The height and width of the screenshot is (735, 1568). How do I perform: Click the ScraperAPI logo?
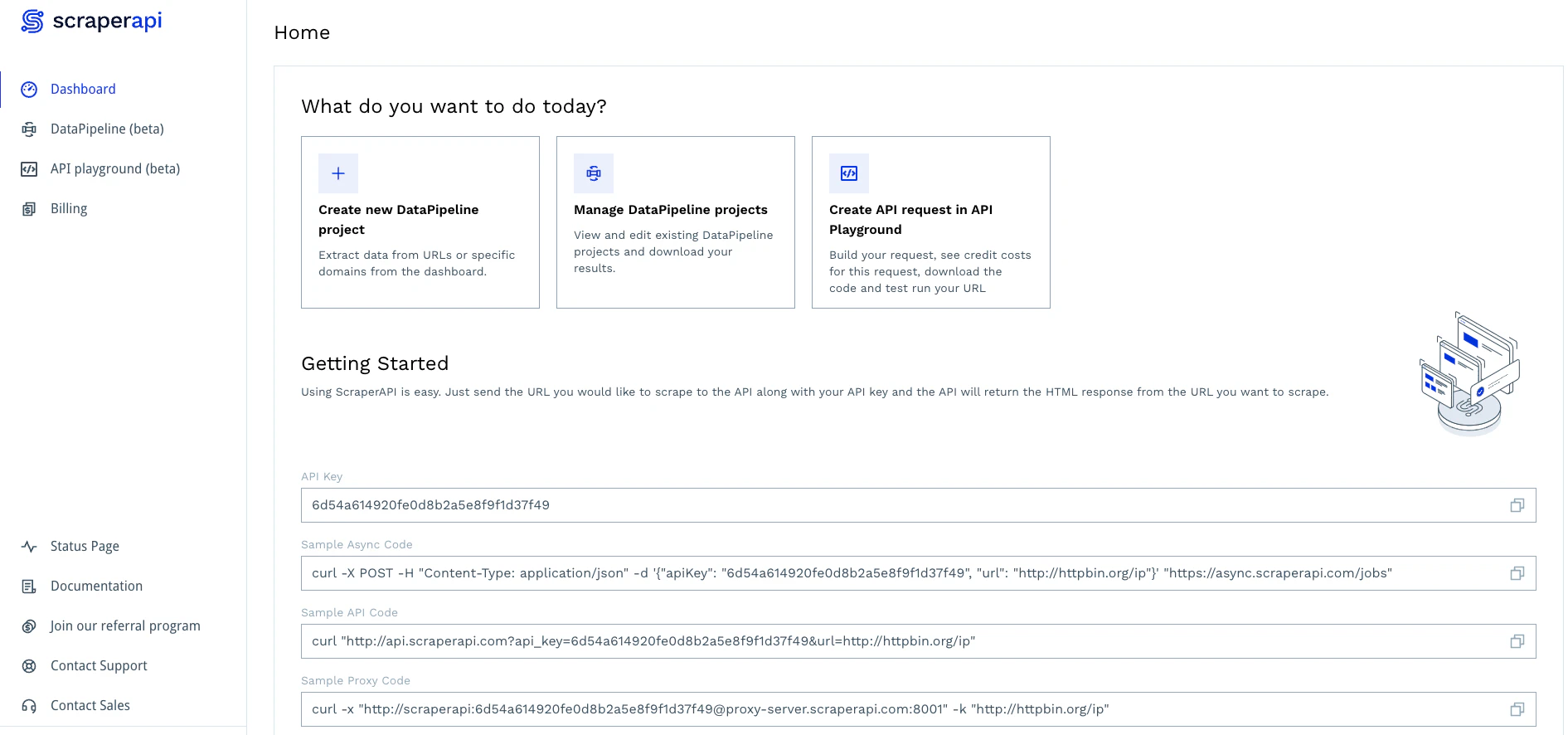pyautogui.click(x=92, y=21)
